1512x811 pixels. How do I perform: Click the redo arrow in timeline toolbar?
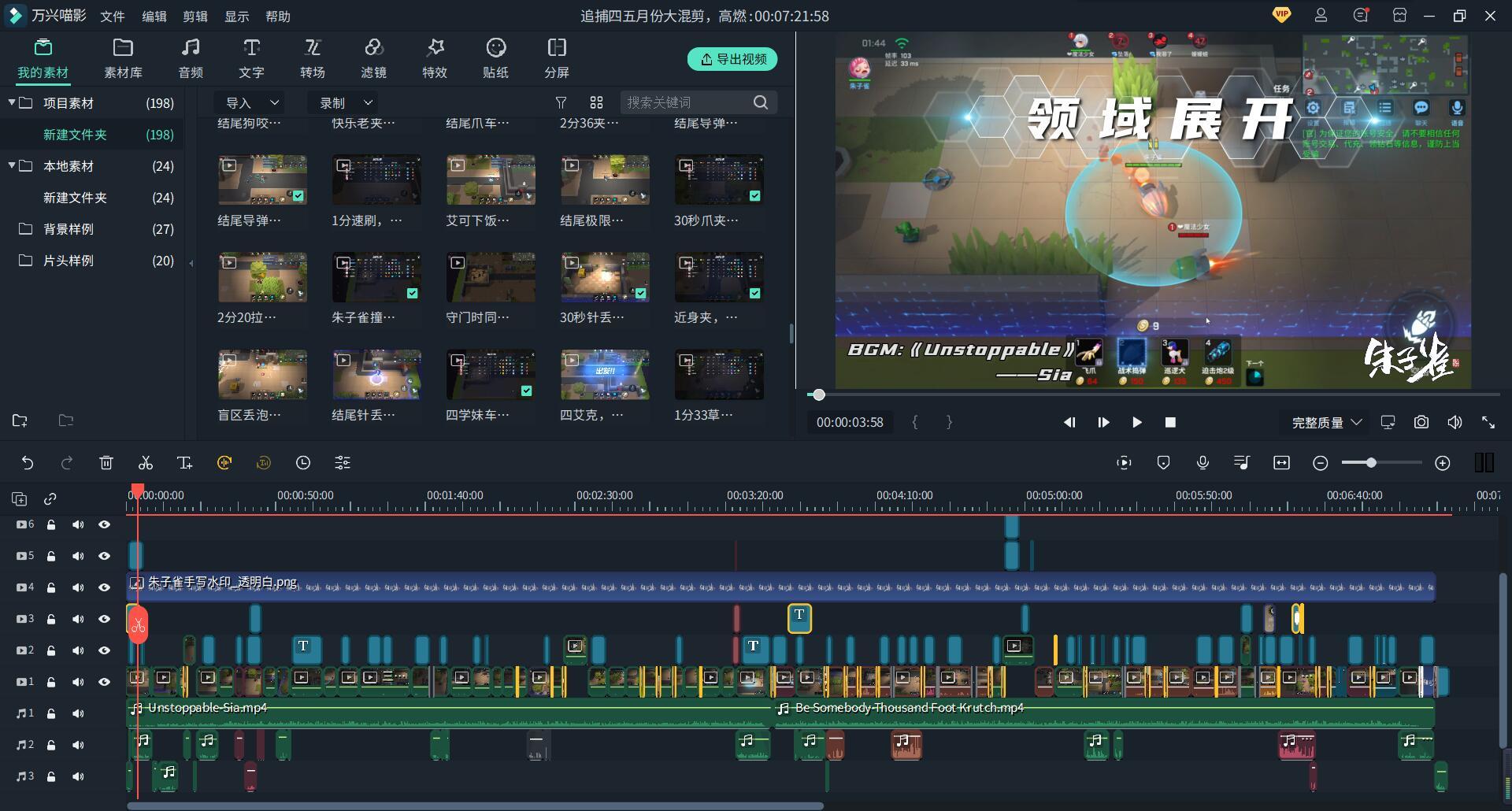67,463
